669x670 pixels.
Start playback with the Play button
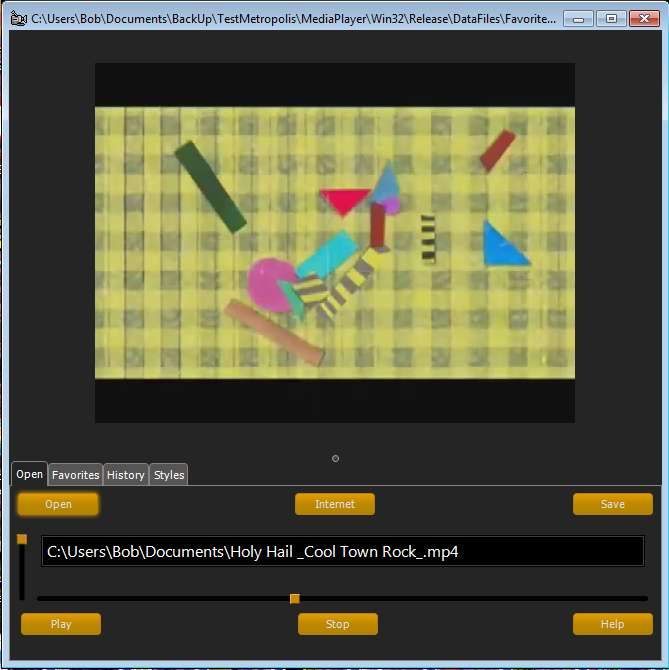tap(61, 624)
